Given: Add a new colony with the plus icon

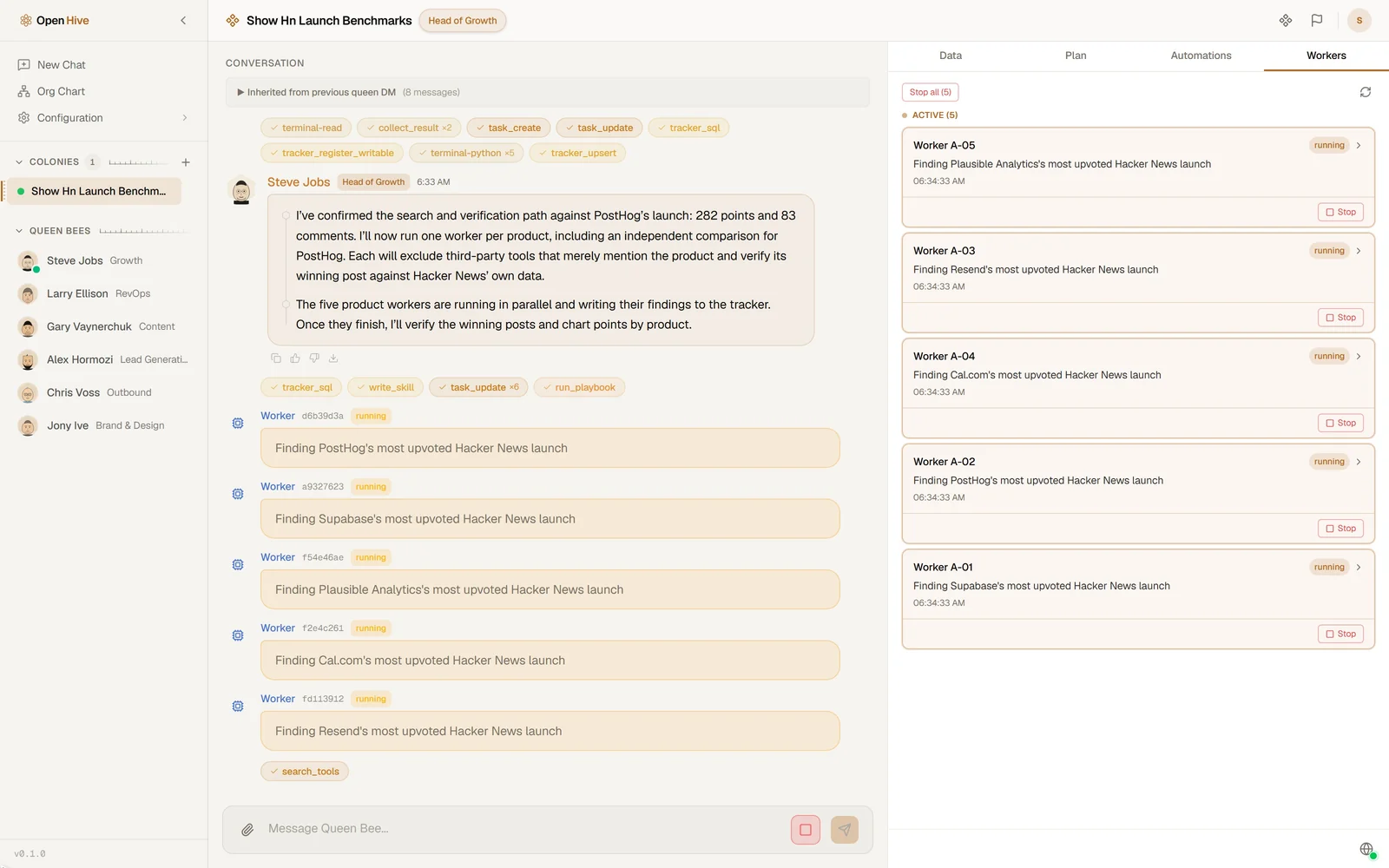Looking at the screenshot, I should [x=186, y=162].
